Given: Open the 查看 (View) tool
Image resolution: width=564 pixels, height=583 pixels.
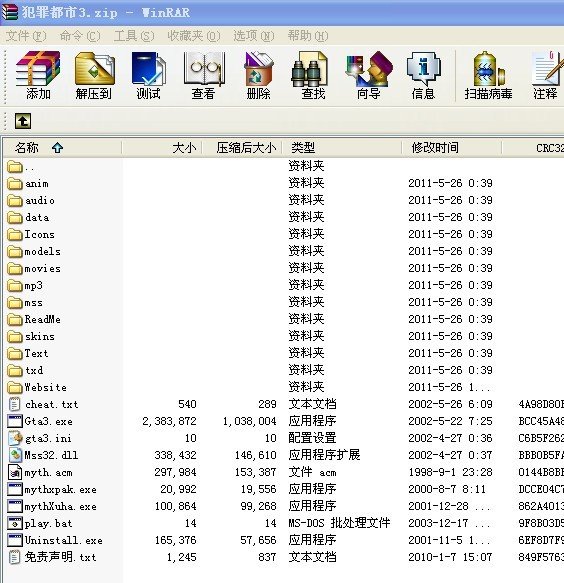Looking at the screenshot, I should (204, 76).
